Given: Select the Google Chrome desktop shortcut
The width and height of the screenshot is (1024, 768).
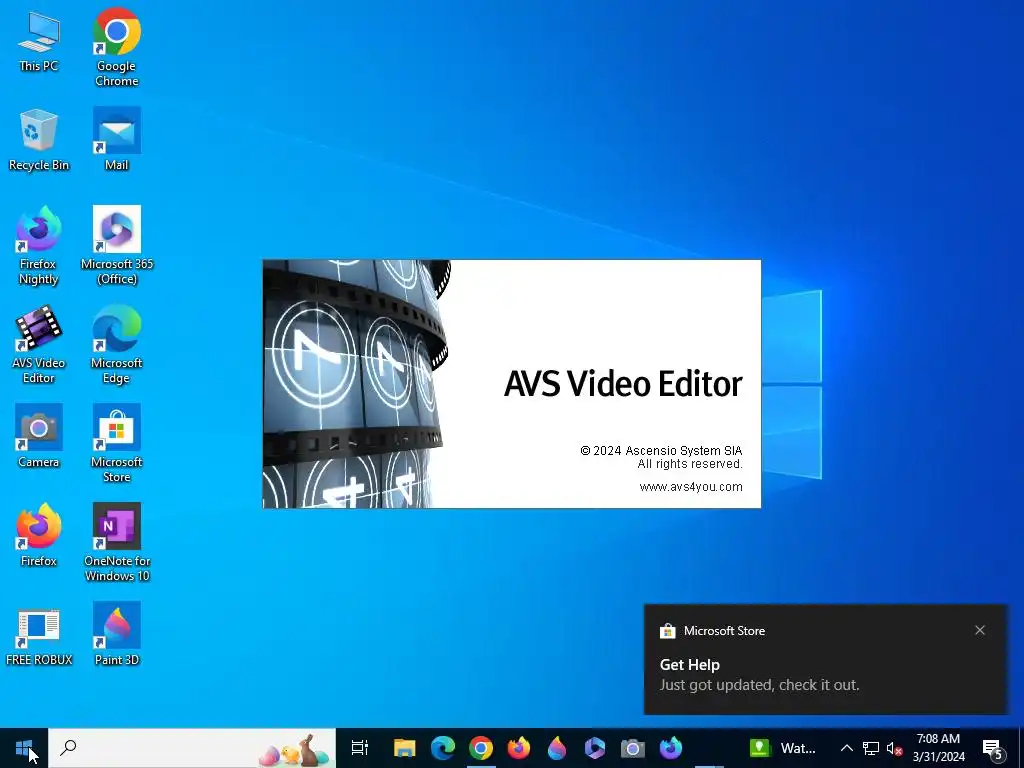Looking at the screenshot, I should coord(117,47).
